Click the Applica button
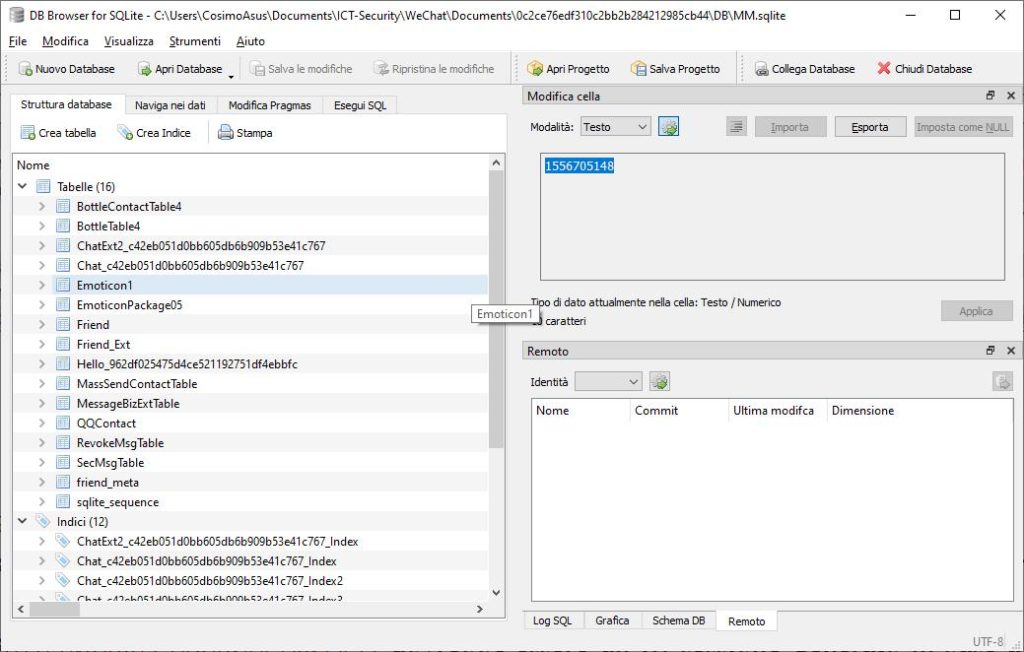The image size is (1024, 652). (x=976, y=312)
